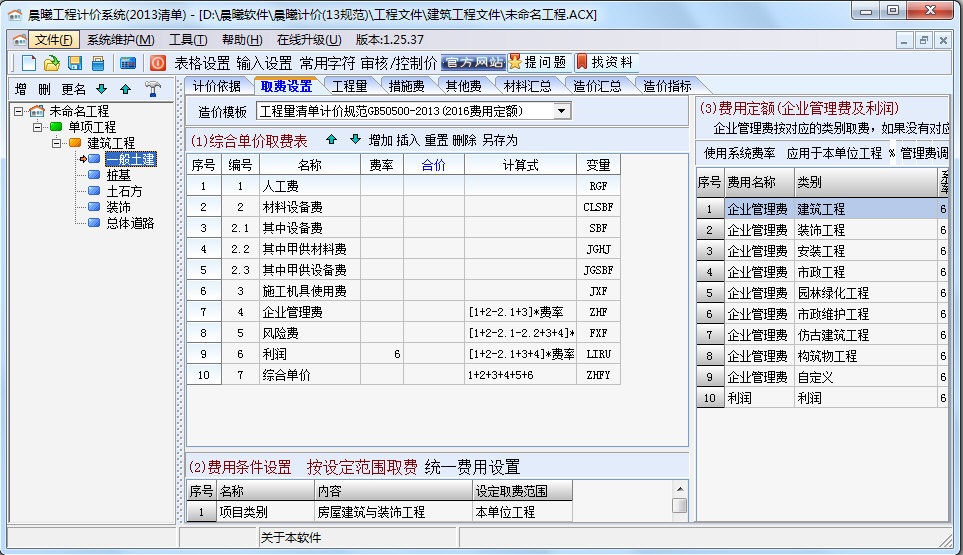Click 增加 in fee table toolbar
963x555 pixels.
tap(380, 140)
